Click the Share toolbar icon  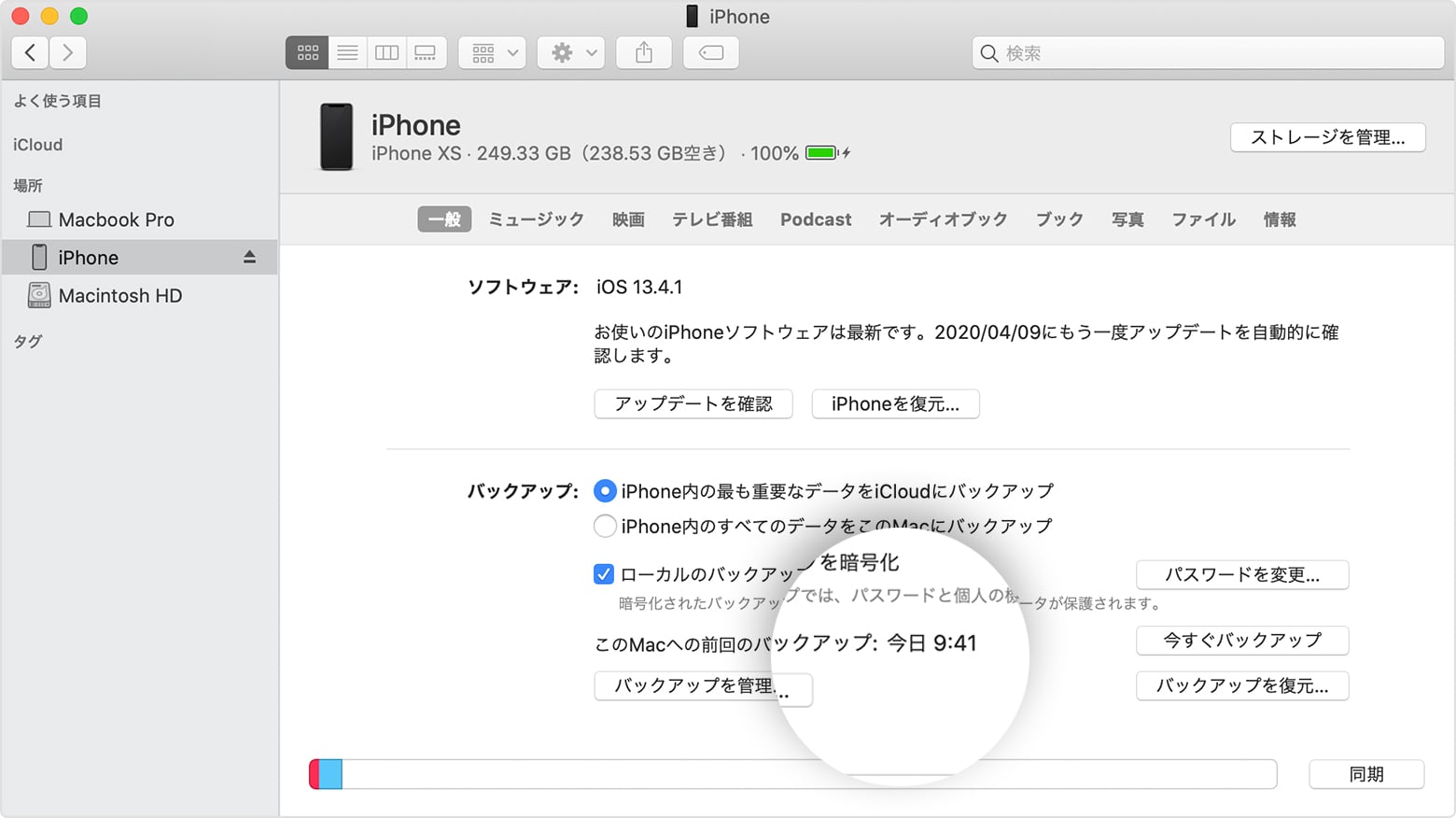(x=644, y=53)
